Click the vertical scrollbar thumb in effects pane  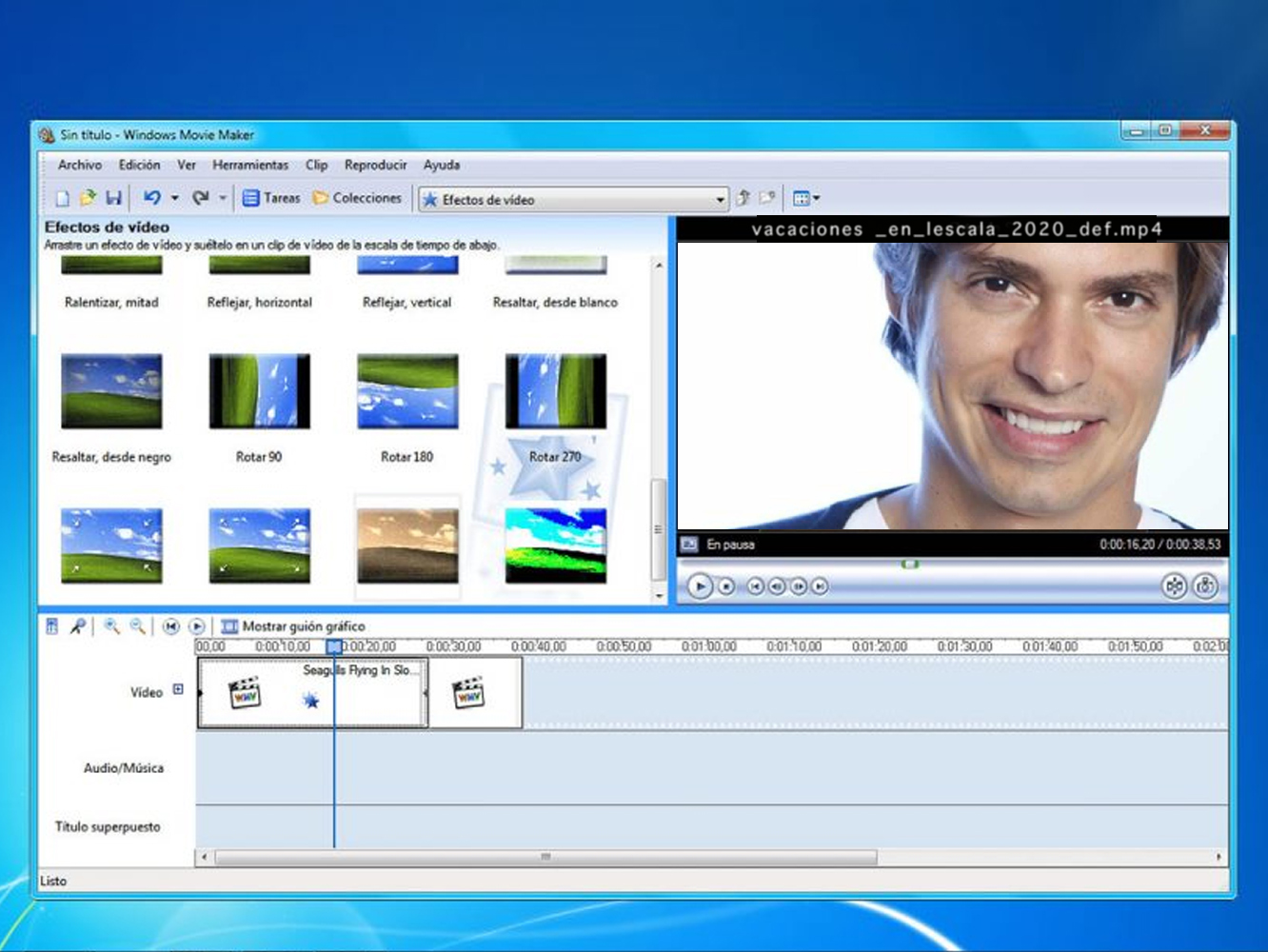pos(658,529)
